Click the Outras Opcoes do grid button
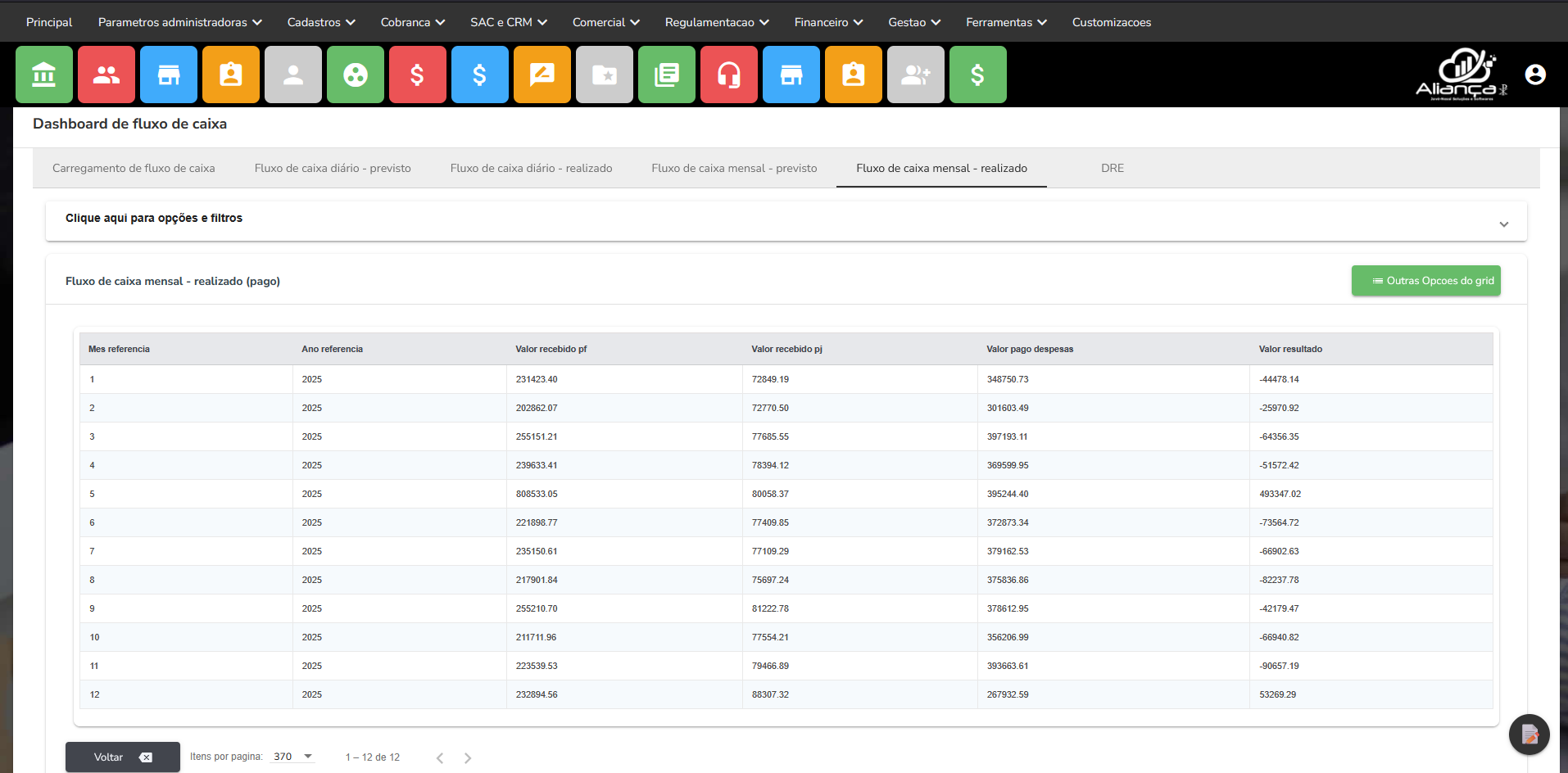This screenshot has height=773, width=1568. coord(1425,280)
